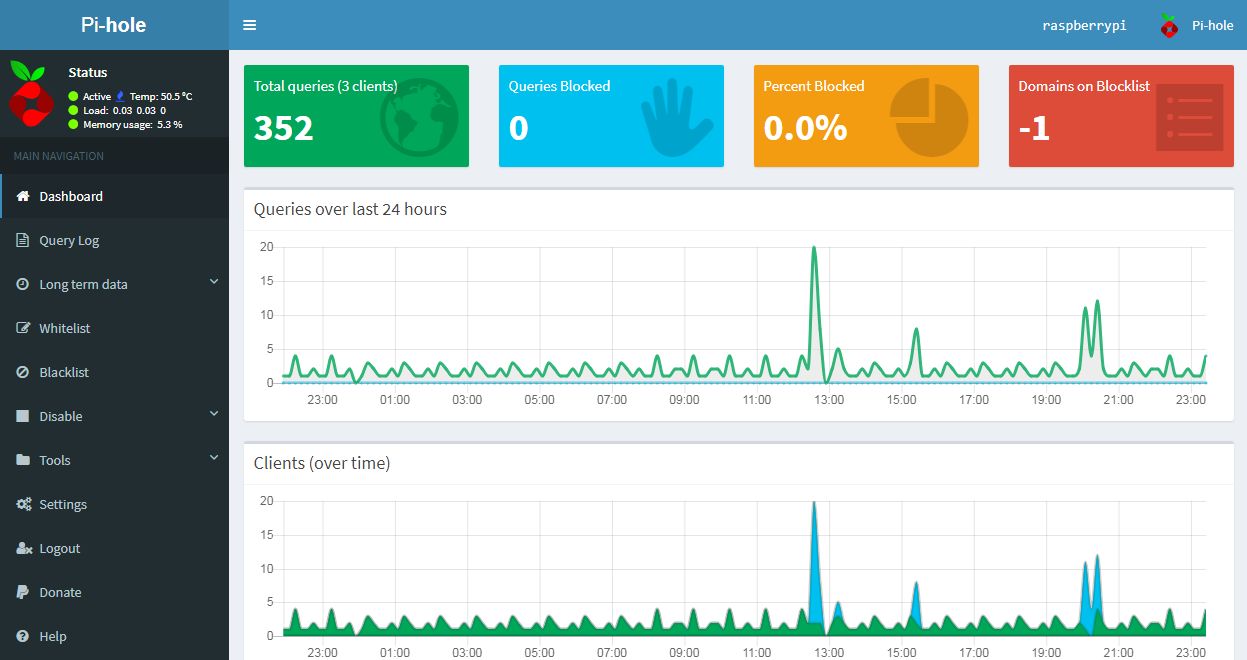The height and width of the screenshot is (660, 1247).
Task: Click the Settings gears icon
Action: coord(24,504)
